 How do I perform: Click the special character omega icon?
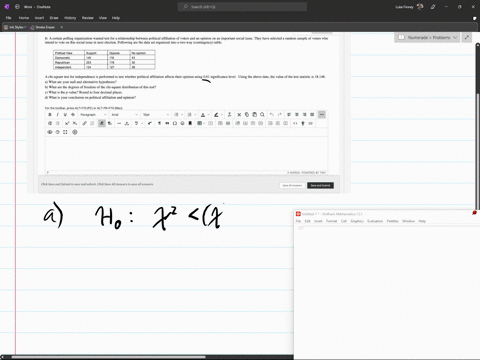175,123
